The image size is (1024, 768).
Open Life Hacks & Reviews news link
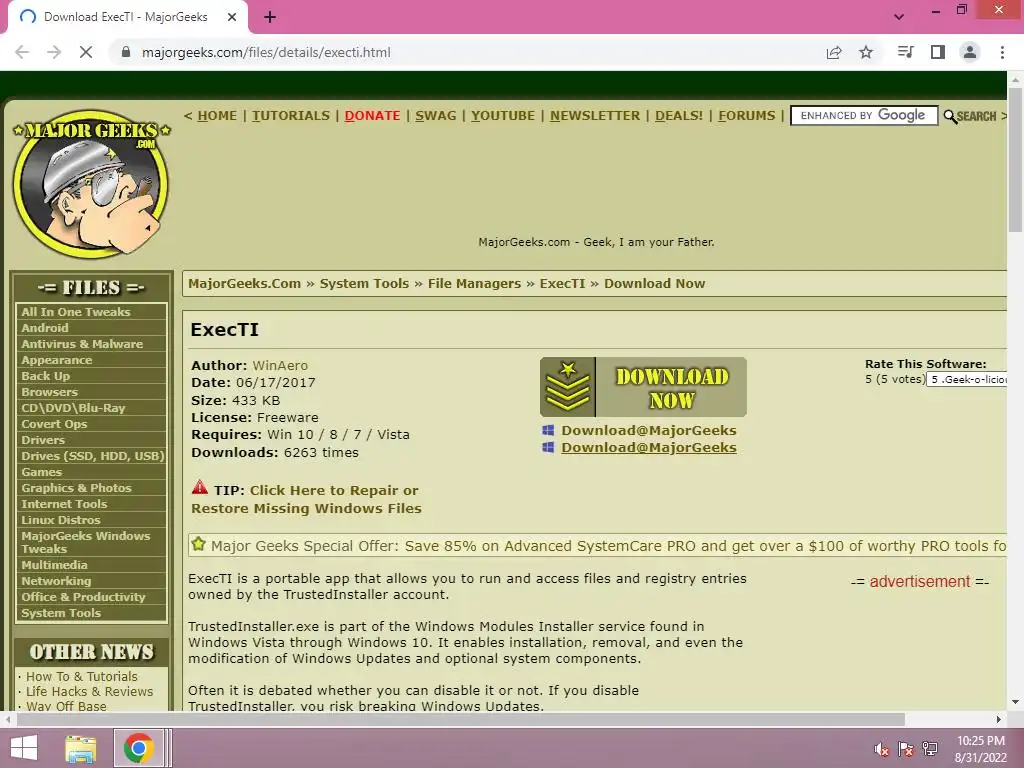[x=89, y=692]
